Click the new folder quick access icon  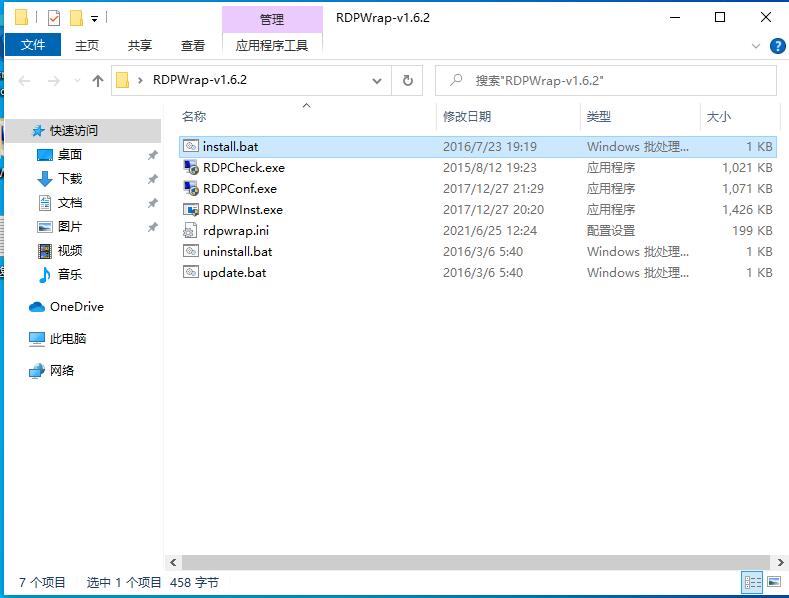[x=76, y=18]
